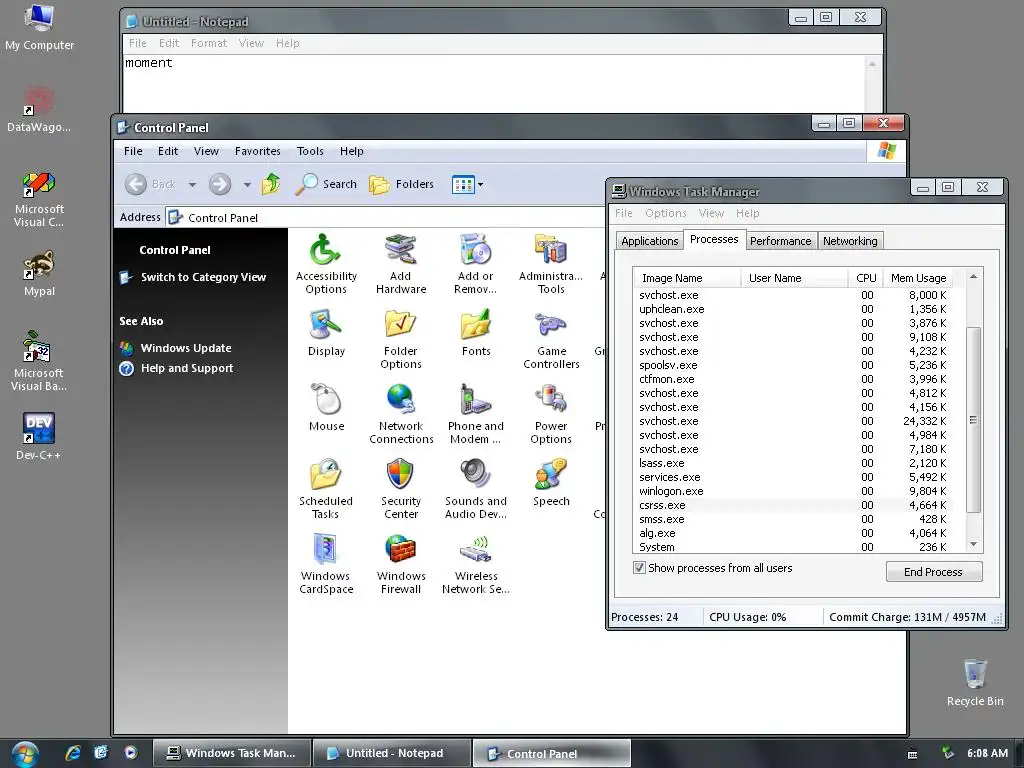Open My Computer desktop icon
Viewport: 1024px width, 768px height.
[x=39, y=27]
